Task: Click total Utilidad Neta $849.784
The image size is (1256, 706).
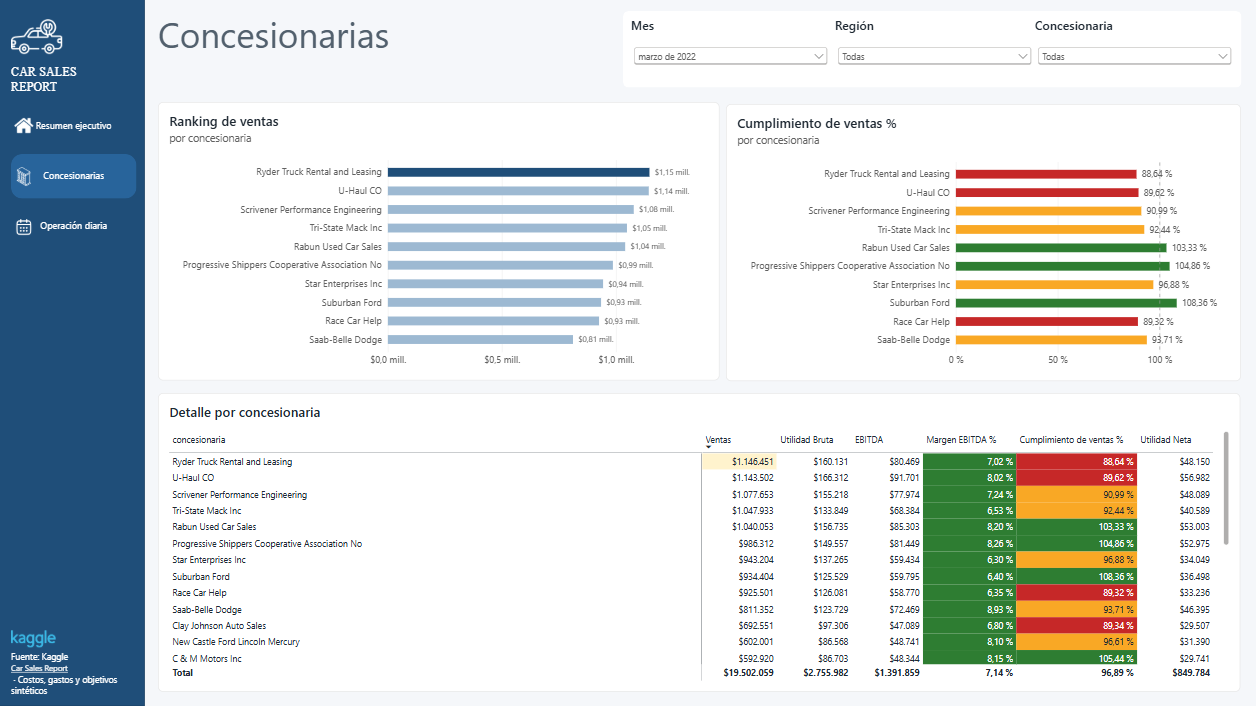Action: pyautogui.click(x=1190, y=673)
